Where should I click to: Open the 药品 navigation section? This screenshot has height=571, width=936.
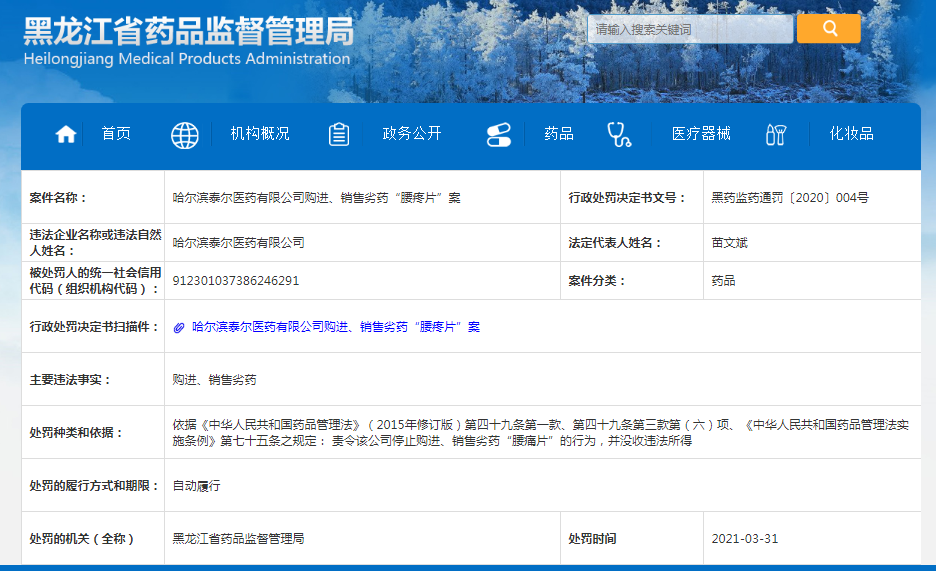tap(559, 134)
